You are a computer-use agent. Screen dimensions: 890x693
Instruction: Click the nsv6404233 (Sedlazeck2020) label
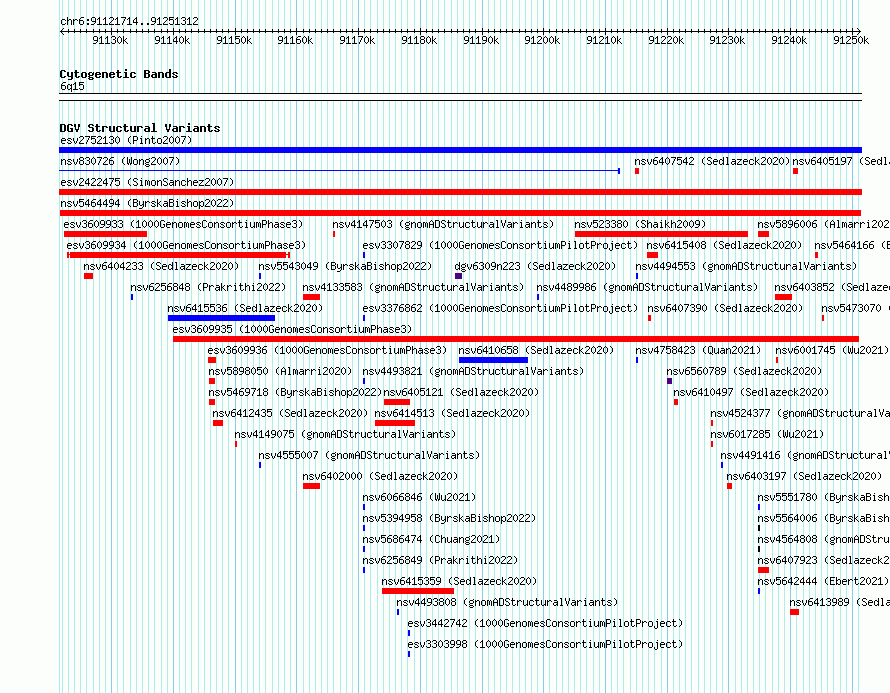coord(161,266)
